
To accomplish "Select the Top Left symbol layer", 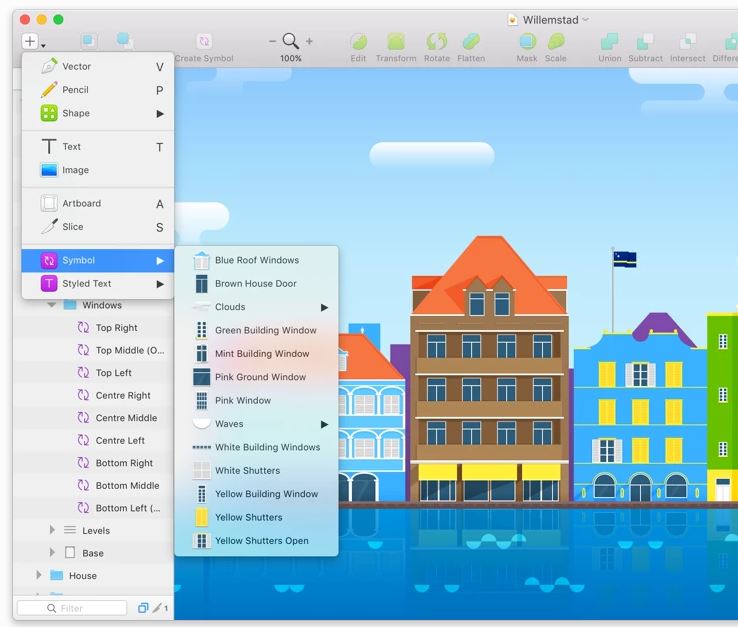I will pos(94,373).
